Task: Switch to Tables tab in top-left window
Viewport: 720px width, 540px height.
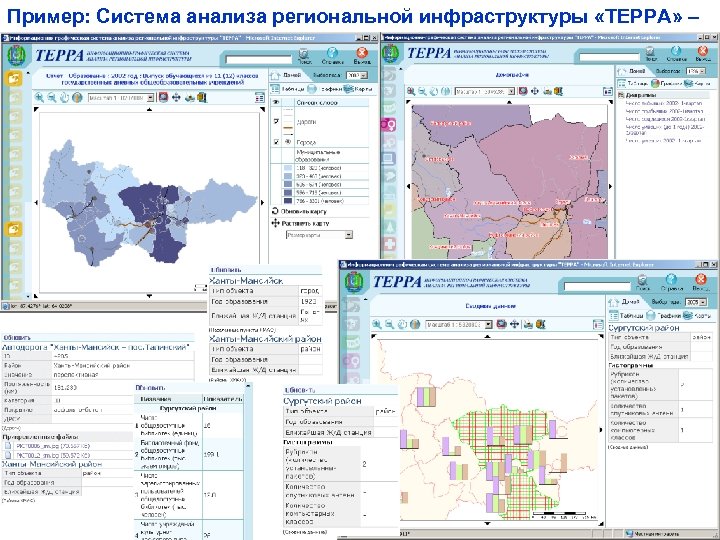Action: (x=287, y=89)
